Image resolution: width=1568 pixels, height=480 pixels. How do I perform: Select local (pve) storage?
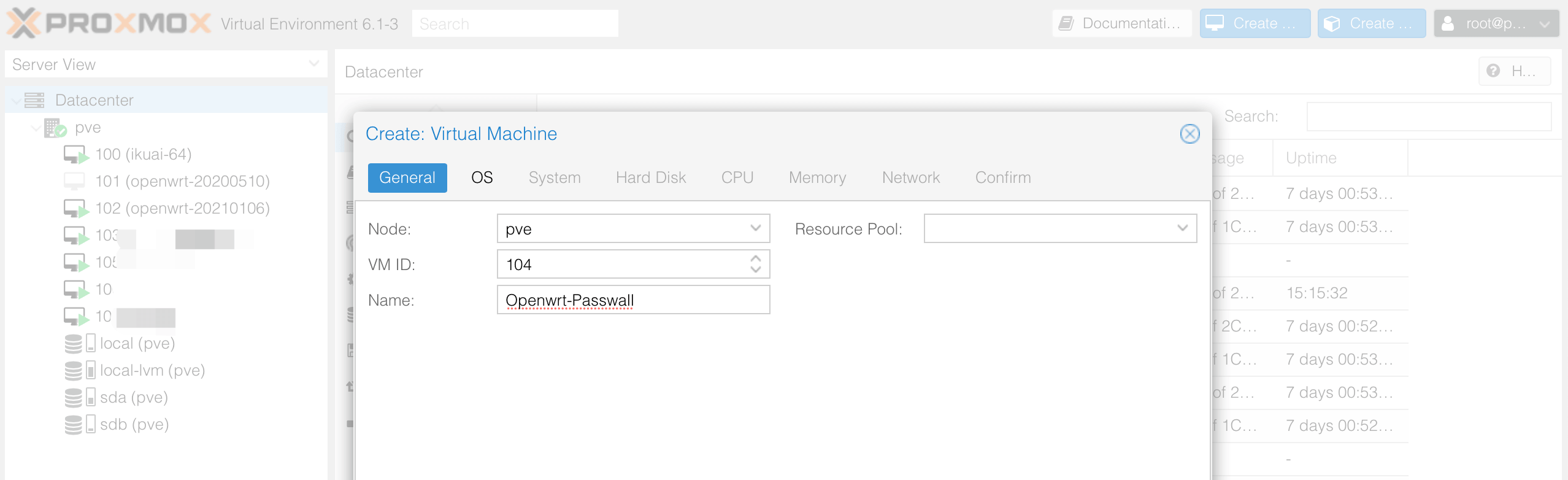137,343
